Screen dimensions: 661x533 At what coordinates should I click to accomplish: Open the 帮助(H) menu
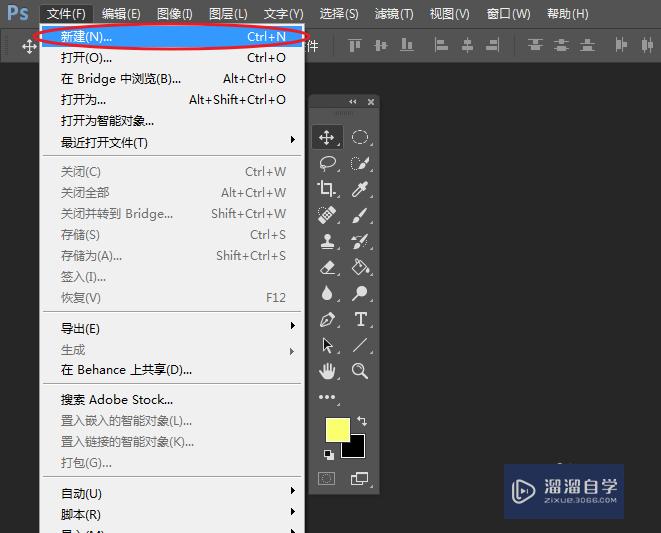[567, 14]
